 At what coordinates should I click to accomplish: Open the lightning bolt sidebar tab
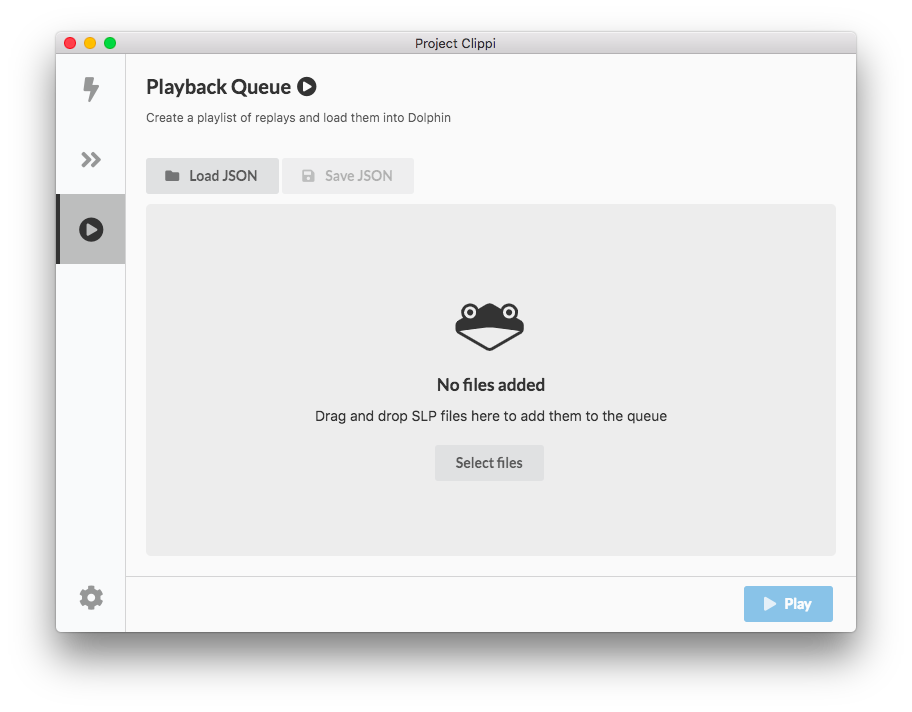(x=91, y=89)
